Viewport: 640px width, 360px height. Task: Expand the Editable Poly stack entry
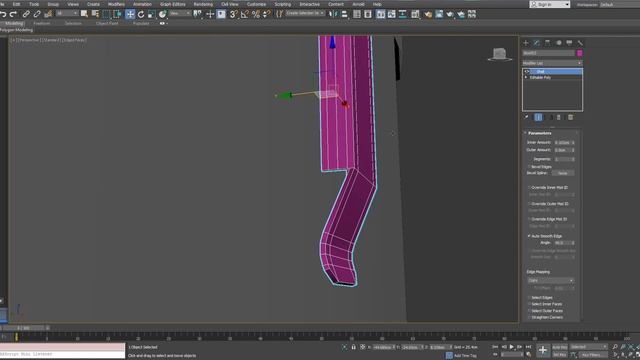(526, 77)
